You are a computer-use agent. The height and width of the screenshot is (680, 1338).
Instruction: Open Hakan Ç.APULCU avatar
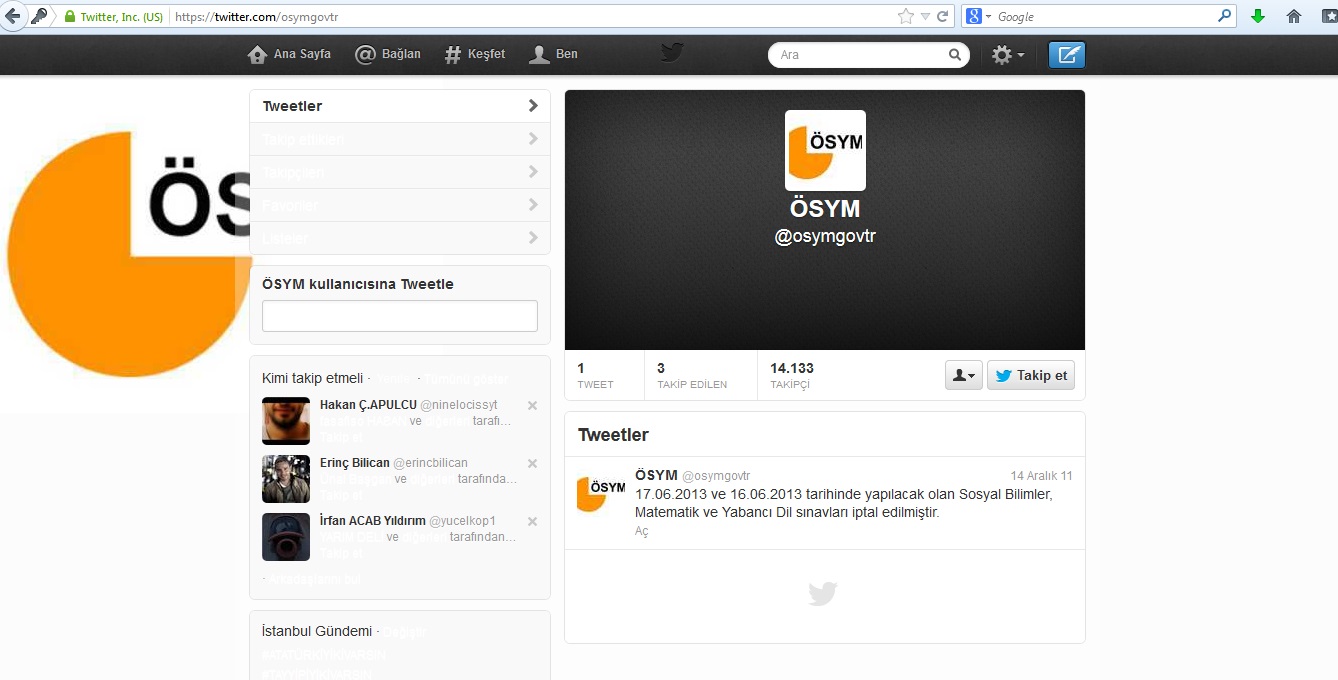(286, 421)
